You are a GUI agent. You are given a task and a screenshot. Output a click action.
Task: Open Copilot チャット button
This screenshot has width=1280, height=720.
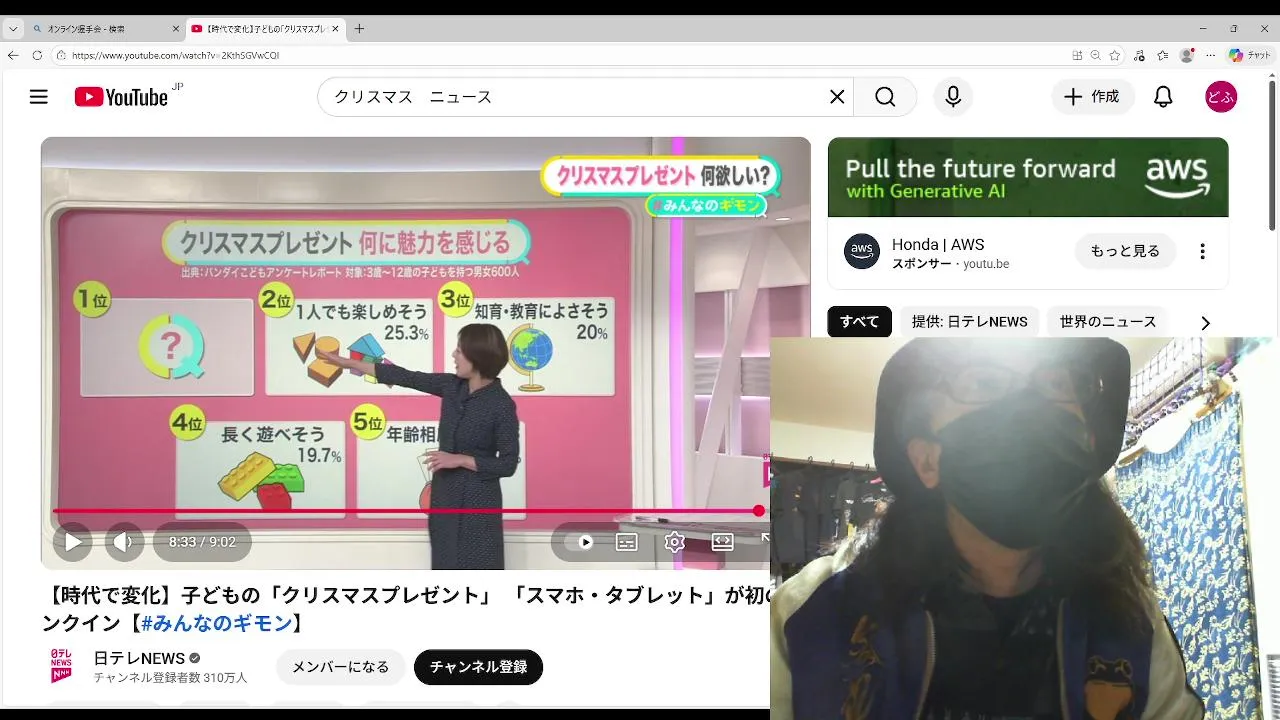pyautogui.click(x=1250, y=55)
